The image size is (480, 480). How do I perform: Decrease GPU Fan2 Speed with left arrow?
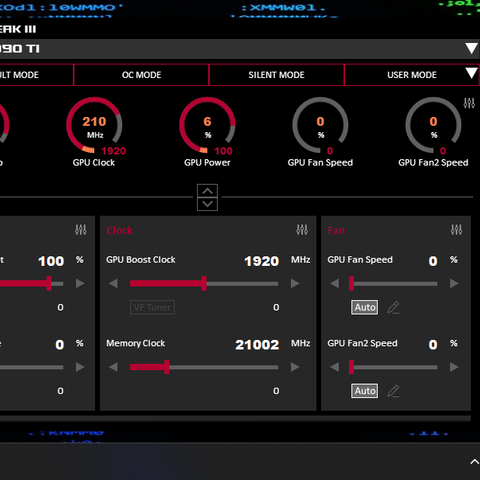(335, 367)
